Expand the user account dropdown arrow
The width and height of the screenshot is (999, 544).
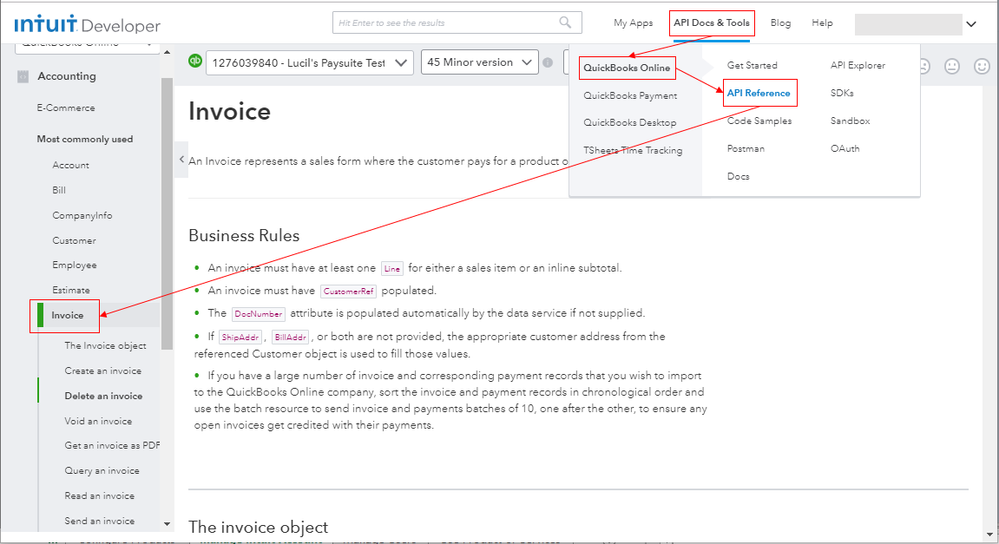click(971, 24)
